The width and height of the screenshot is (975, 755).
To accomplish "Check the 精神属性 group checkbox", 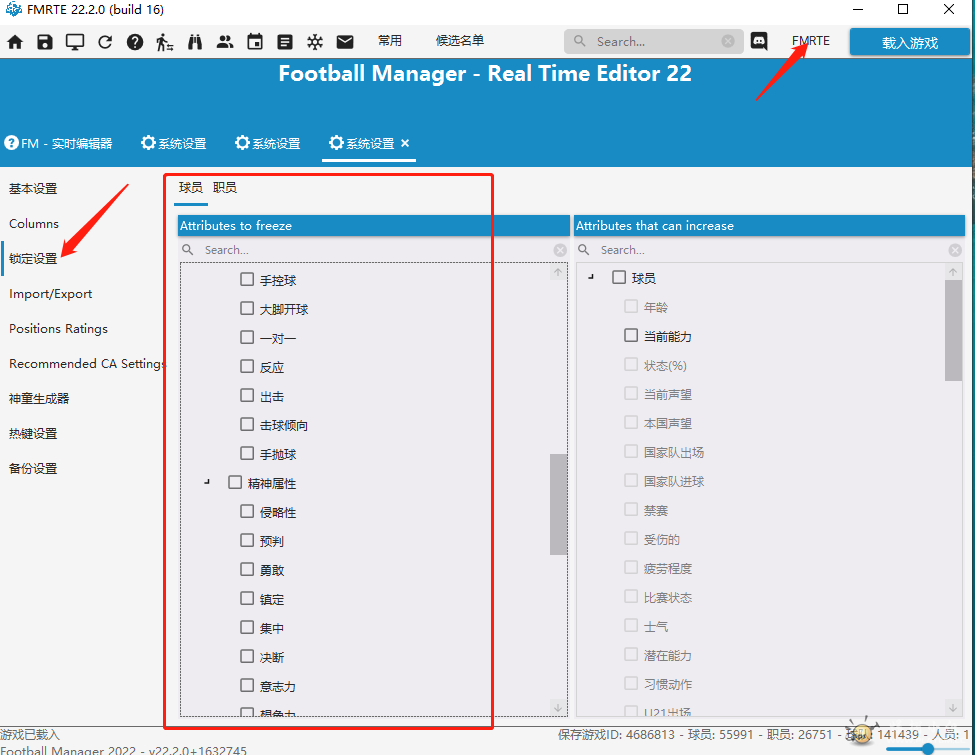I will coord(234,483).
